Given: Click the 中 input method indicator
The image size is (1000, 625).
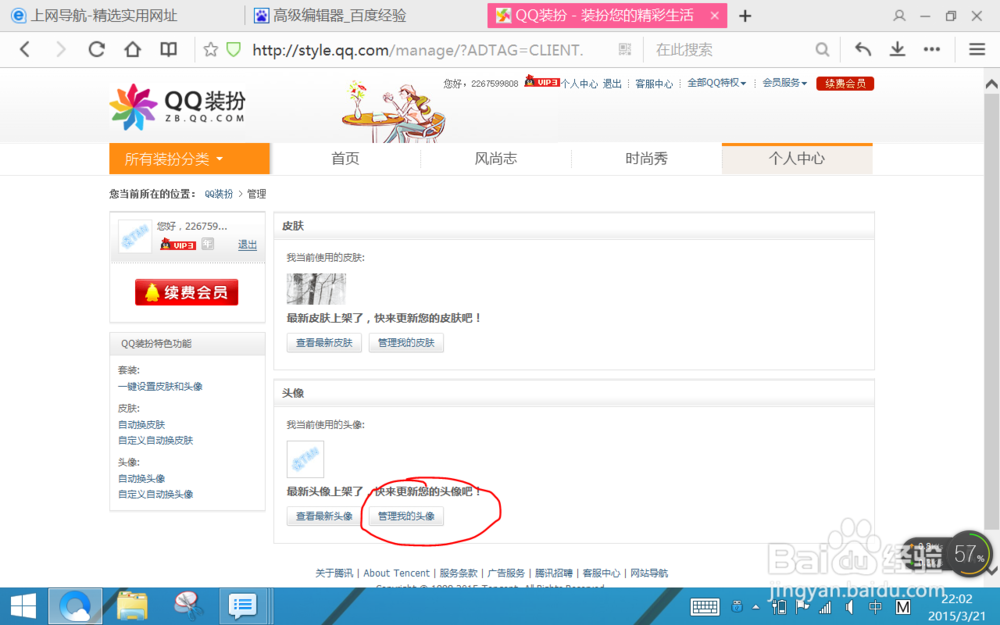Looking at the screenshot, I should coord(875,607).
